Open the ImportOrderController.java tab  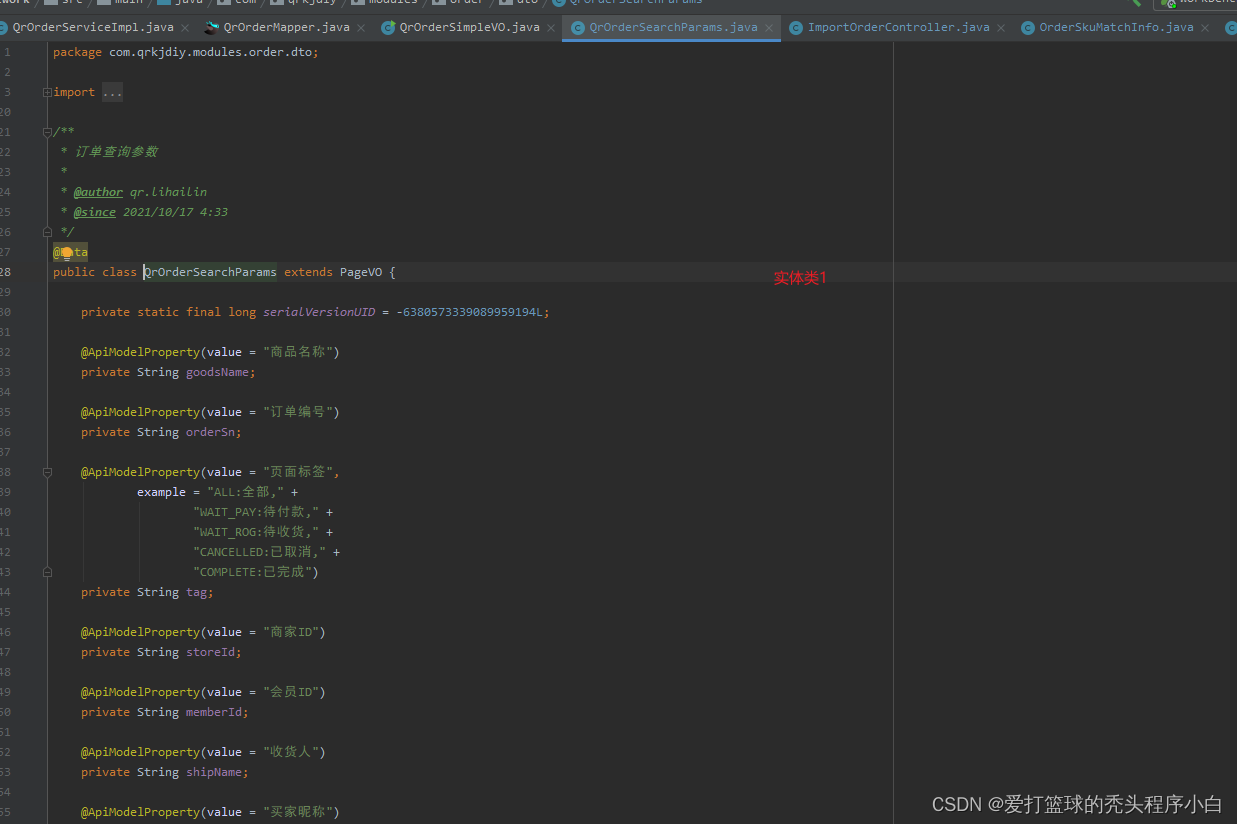click(x=898, y=28)
